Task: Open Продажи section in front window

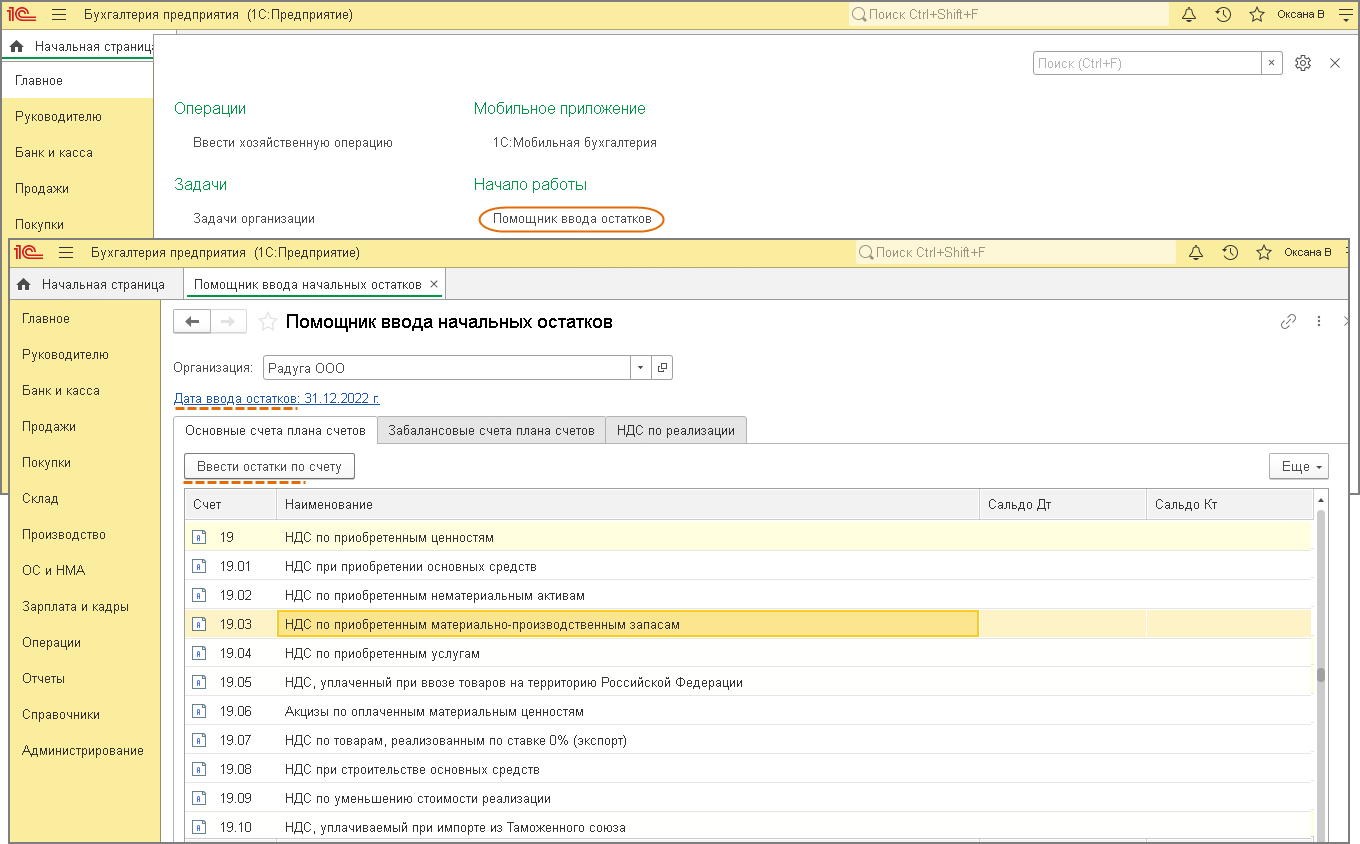Action: tap(49, 426)
